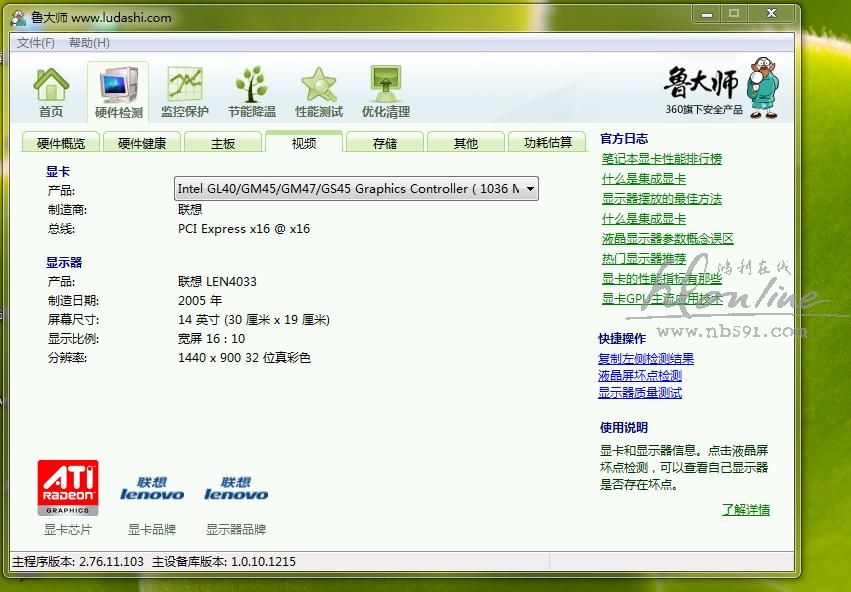Open the 节能降温 energy saving icon
Viewport: 851px width, 592px height.
click(252, 92)
